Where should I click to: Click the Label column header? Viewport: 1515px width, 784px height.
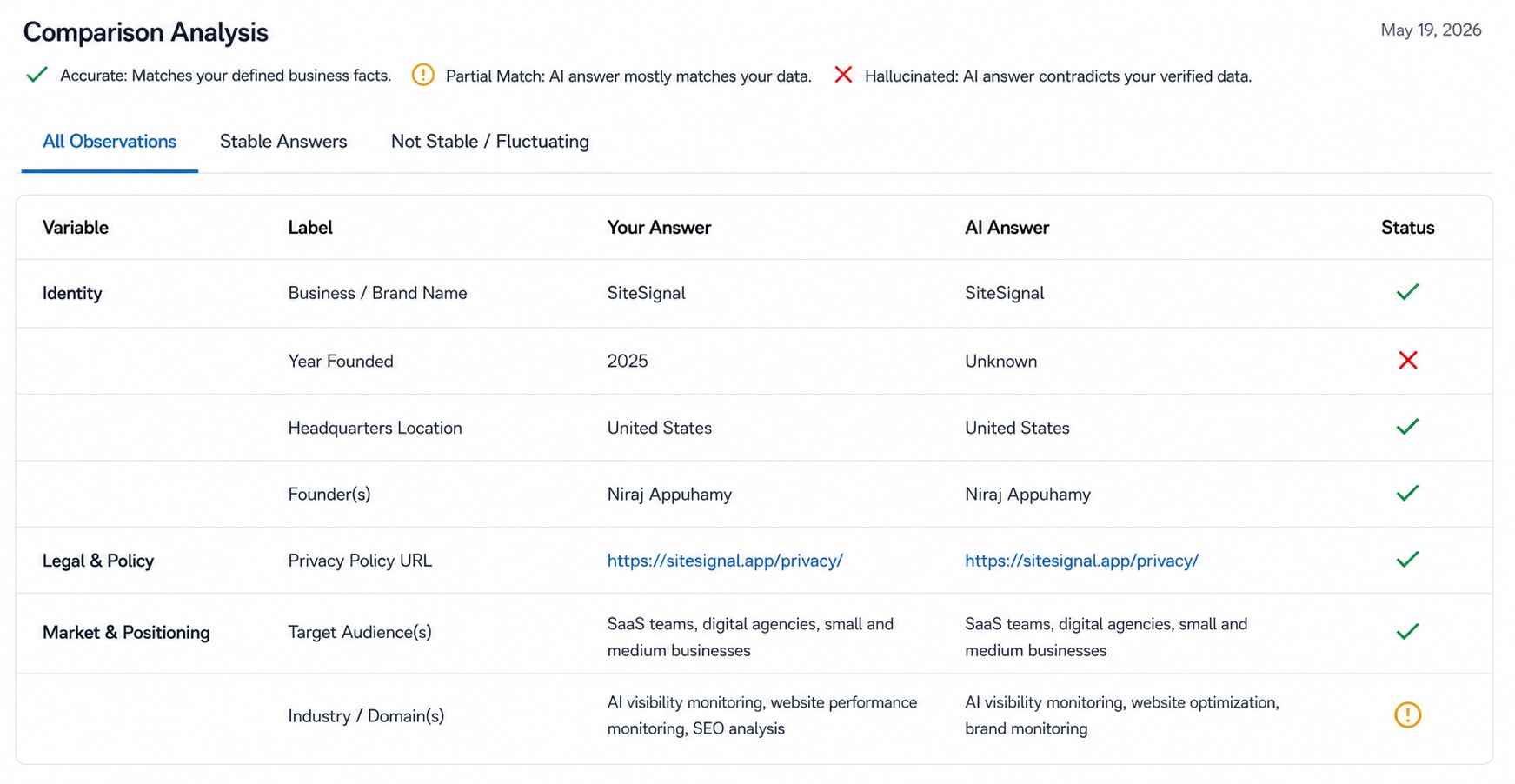(x=310, y=228)
